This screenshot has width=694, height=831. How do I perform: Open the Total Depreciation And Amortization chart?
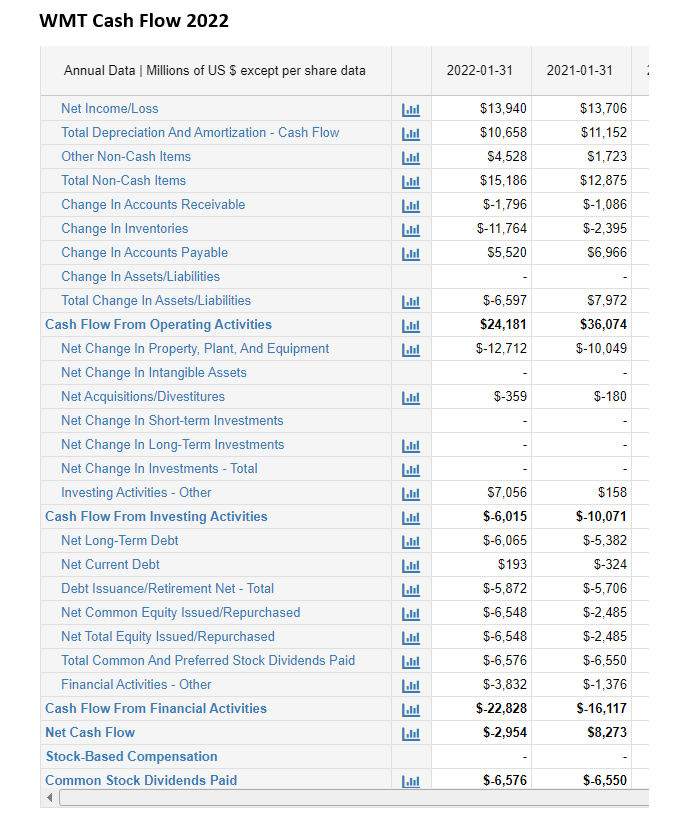coord(411,133)
